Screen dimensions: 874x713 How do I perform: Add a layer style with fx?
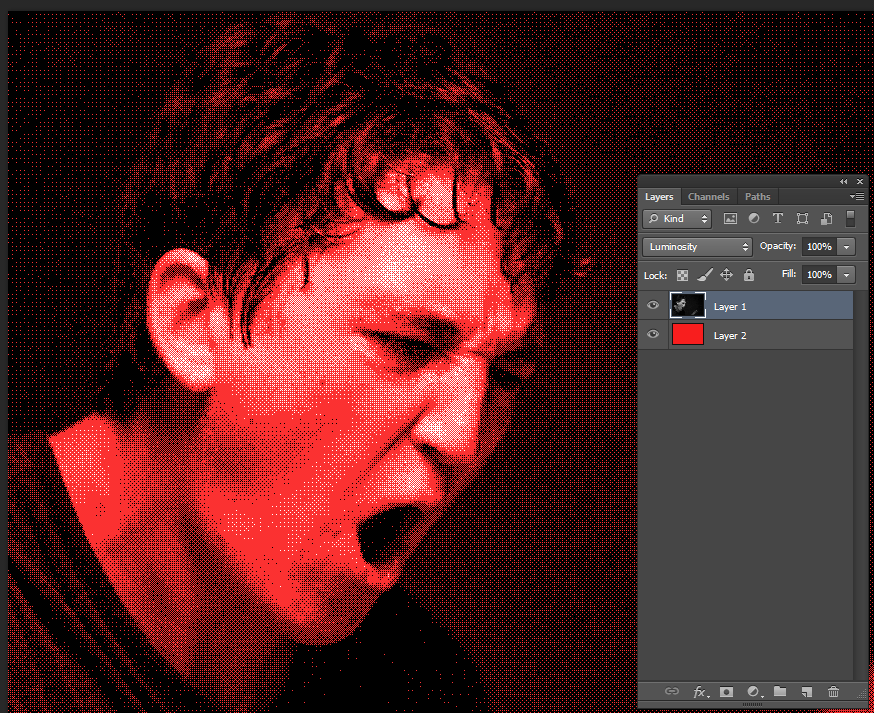(x=700, y=692)
